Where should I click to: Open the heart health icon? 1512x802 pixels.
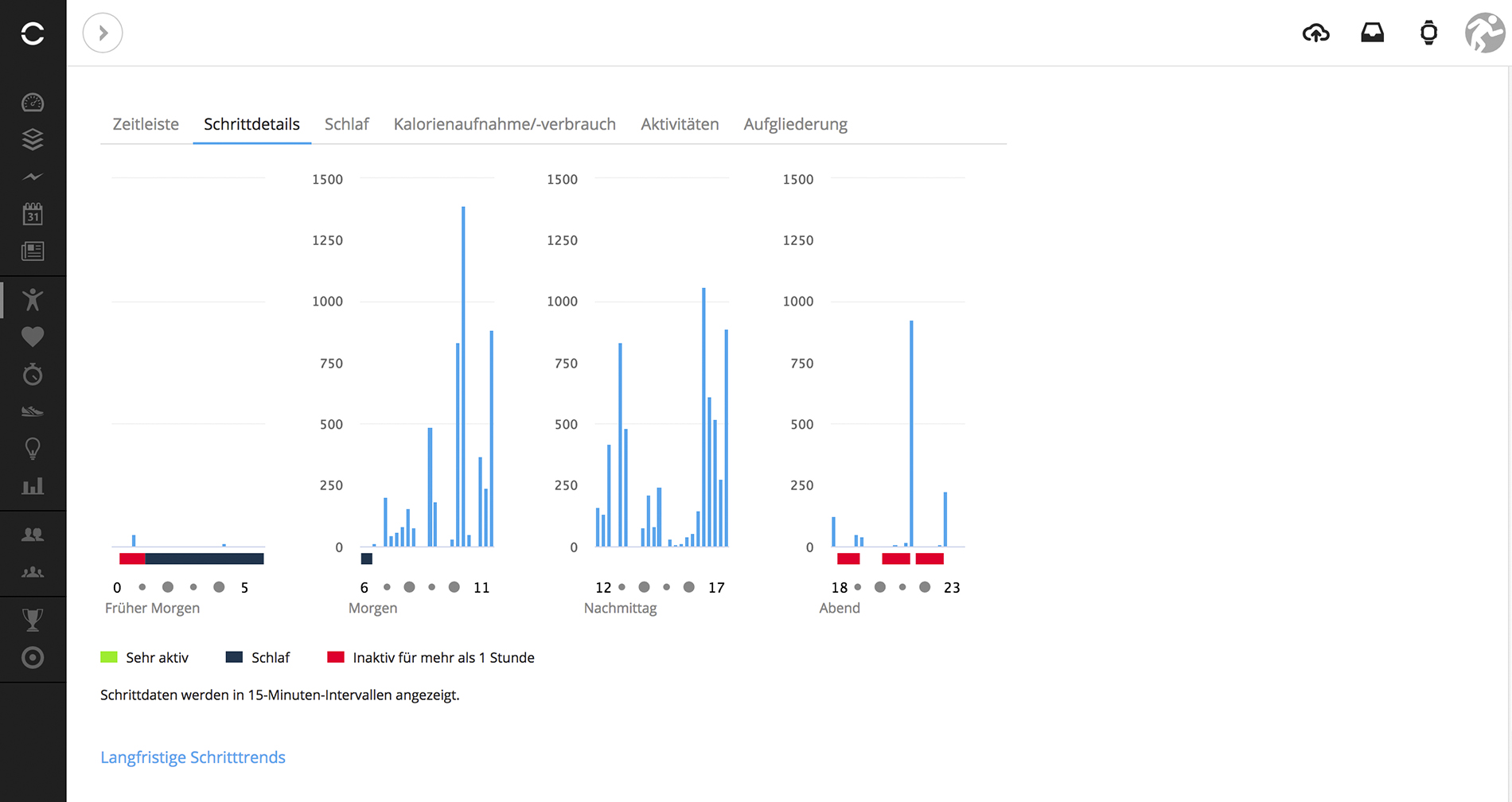33,337
